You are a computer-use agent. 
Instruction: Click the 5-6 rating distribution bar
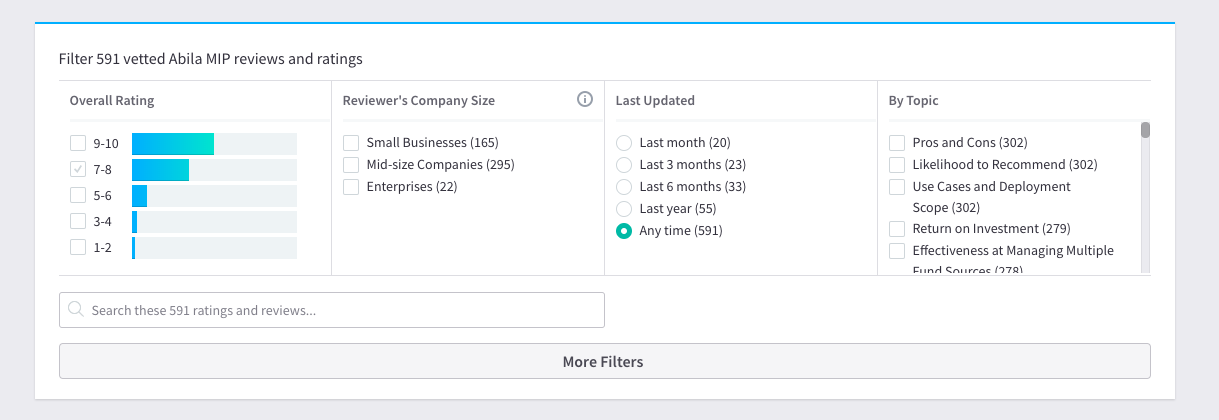coord(214,196)
